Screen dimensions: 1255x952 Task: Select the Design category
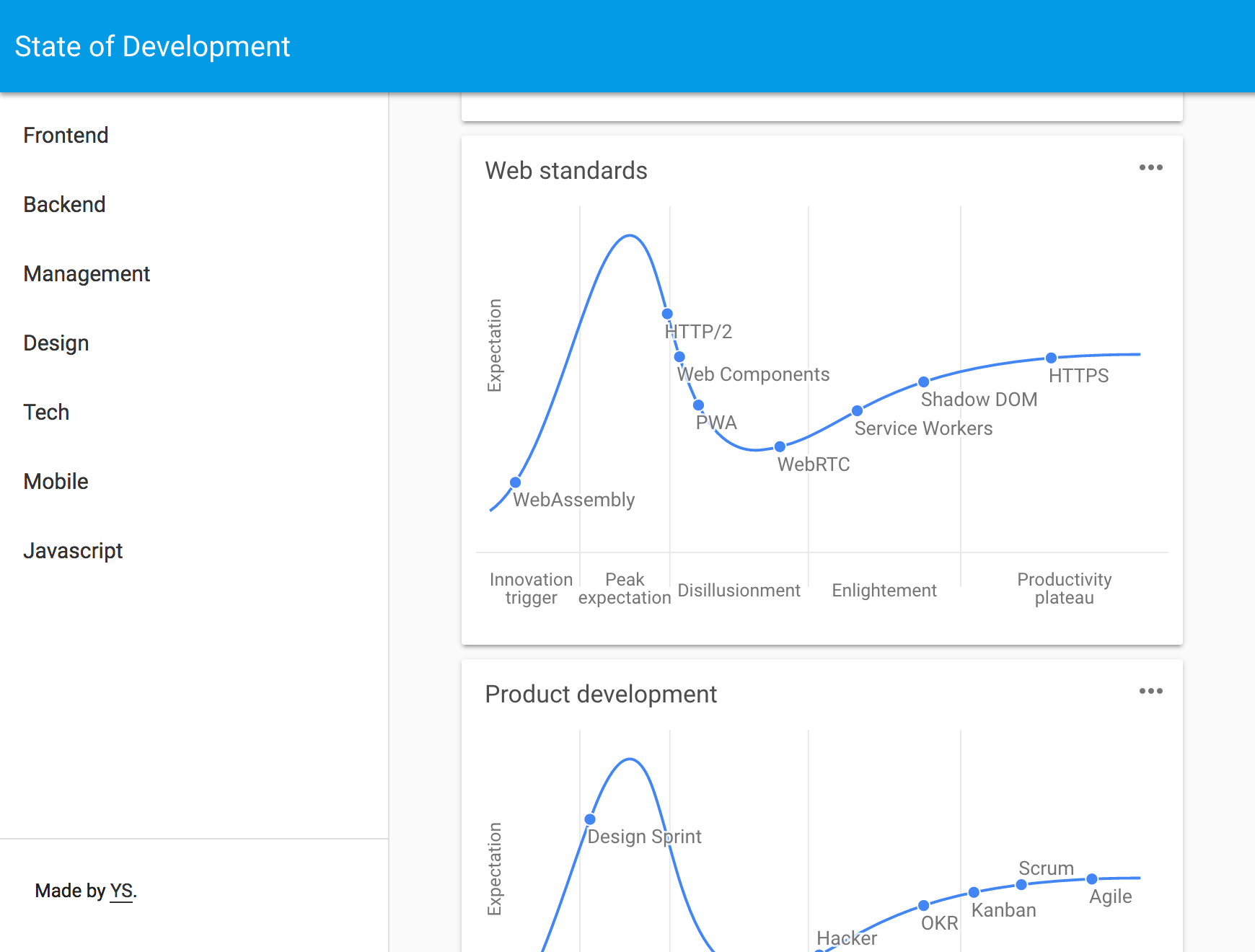[x=56, y=343]
